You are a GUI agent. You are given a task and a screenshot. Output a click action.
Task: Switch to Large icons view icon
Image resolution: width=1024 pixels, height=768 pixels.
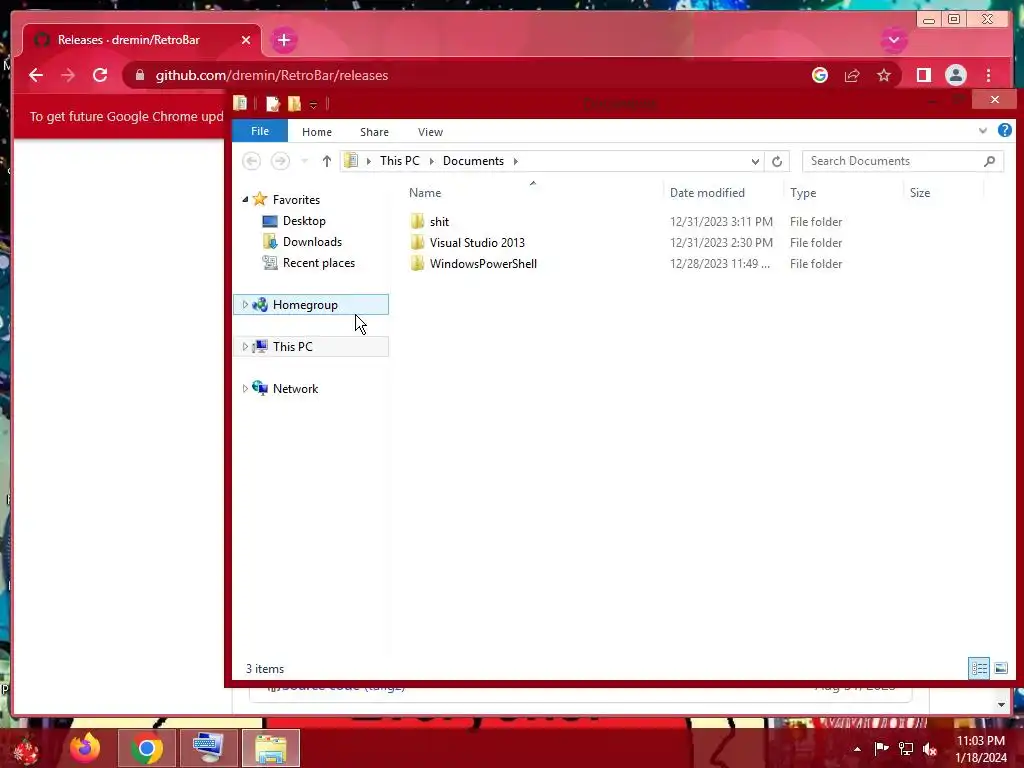point(1000,668)
